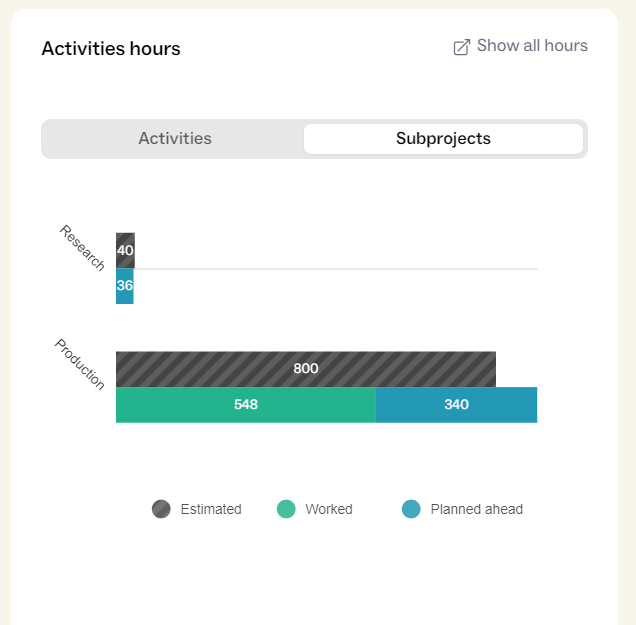The width and height of the screenshot is (636, 625).
Task: Toggle the Planned ahead legend blue circle
Action: click(x=411, y=509)
